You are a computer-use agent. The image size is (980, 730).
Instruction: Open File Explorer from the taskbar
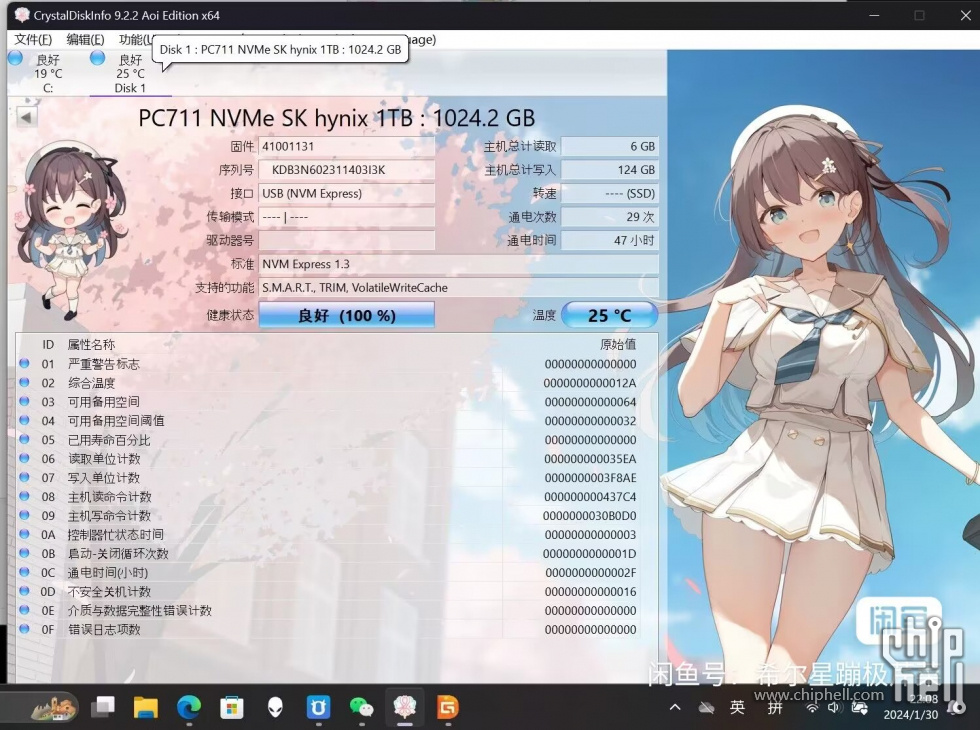pos(146,707)
